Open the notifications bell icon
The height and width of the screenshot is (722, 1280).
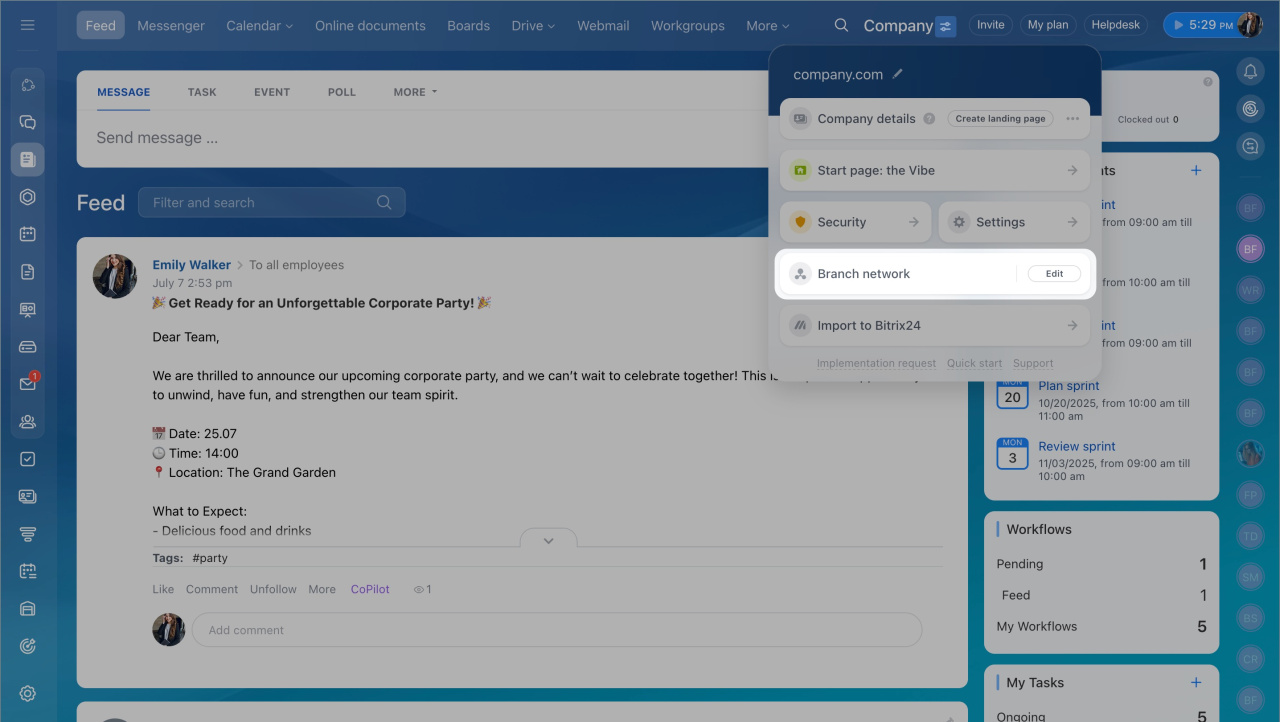pos(1250,71)
